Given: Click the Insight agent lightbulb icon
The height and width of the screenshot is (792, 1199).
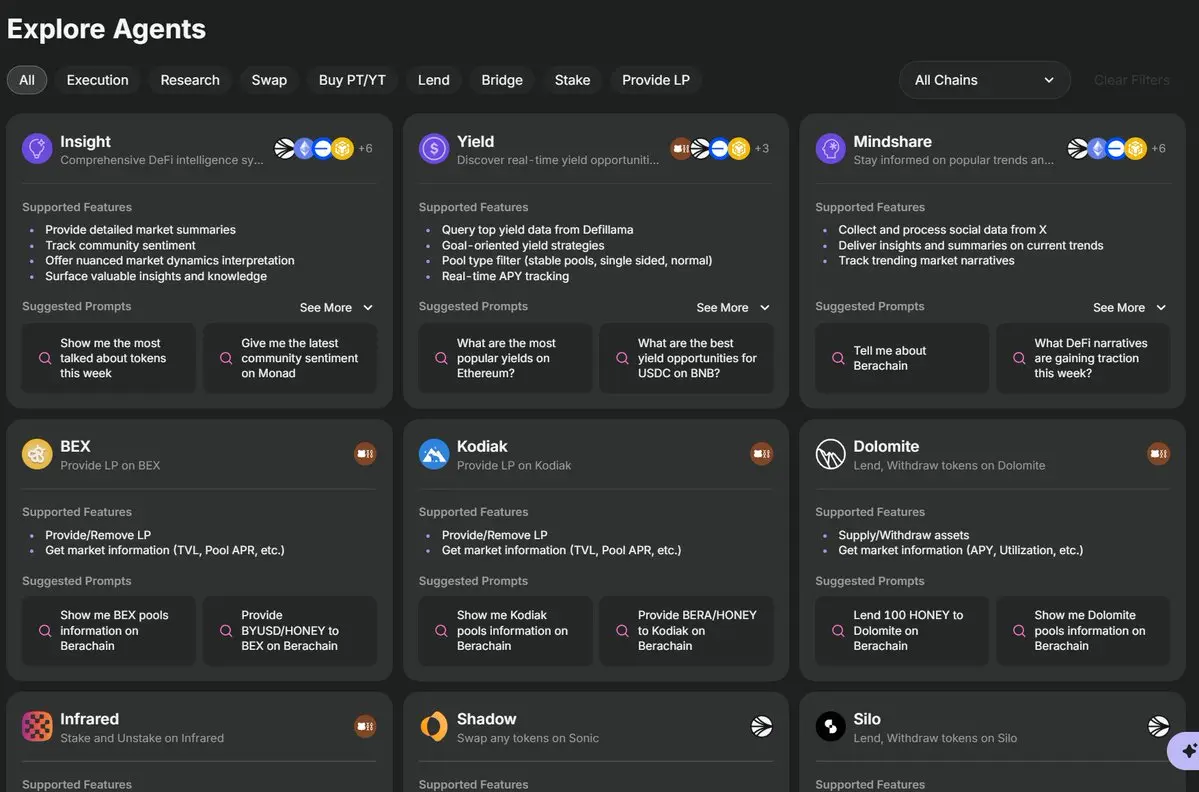Looking at the screenshot, I should pyautogui.click(x=37, y=149).
